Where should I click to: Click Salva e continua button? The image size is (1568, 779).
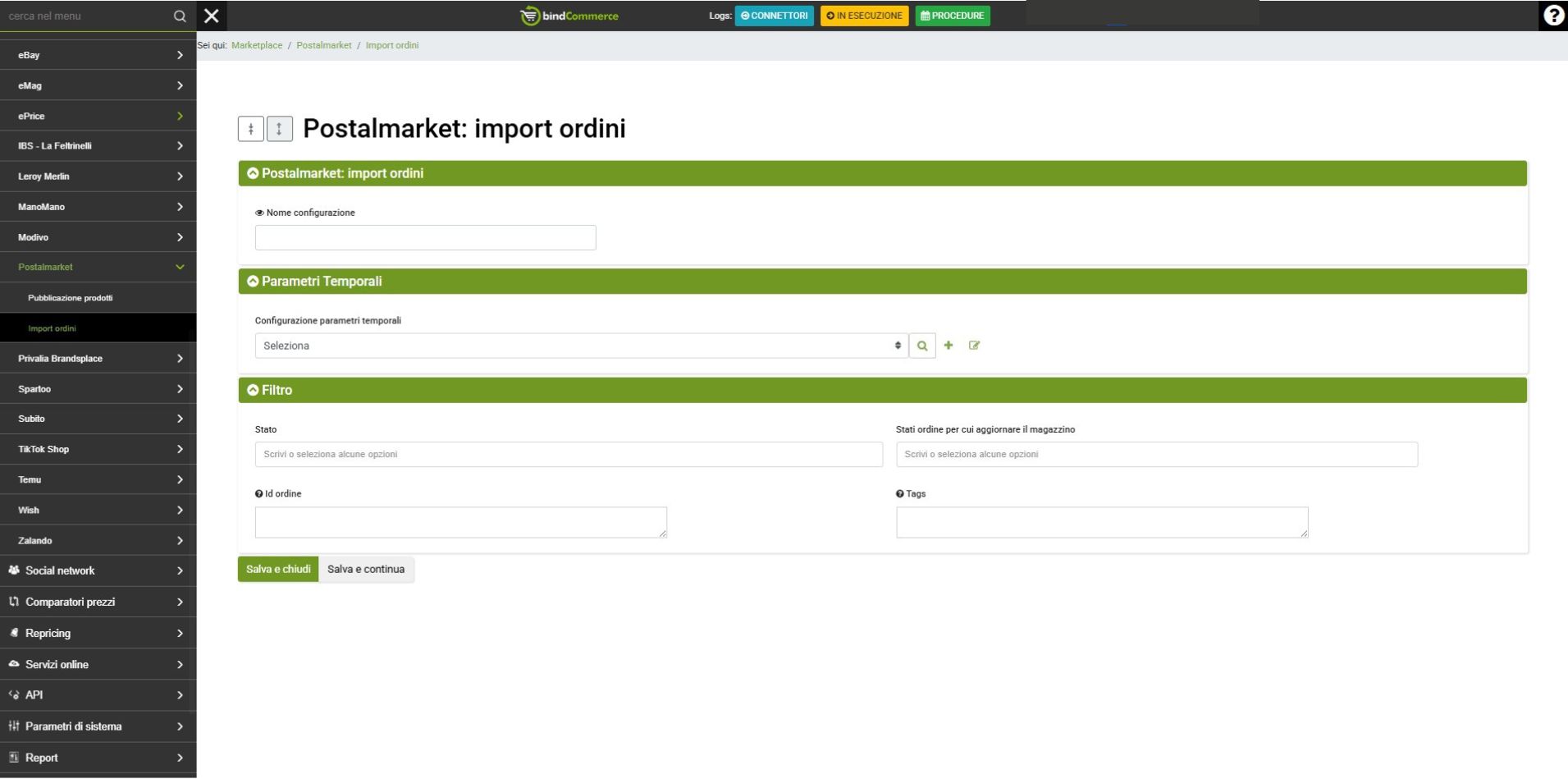(x=366, y=570)
